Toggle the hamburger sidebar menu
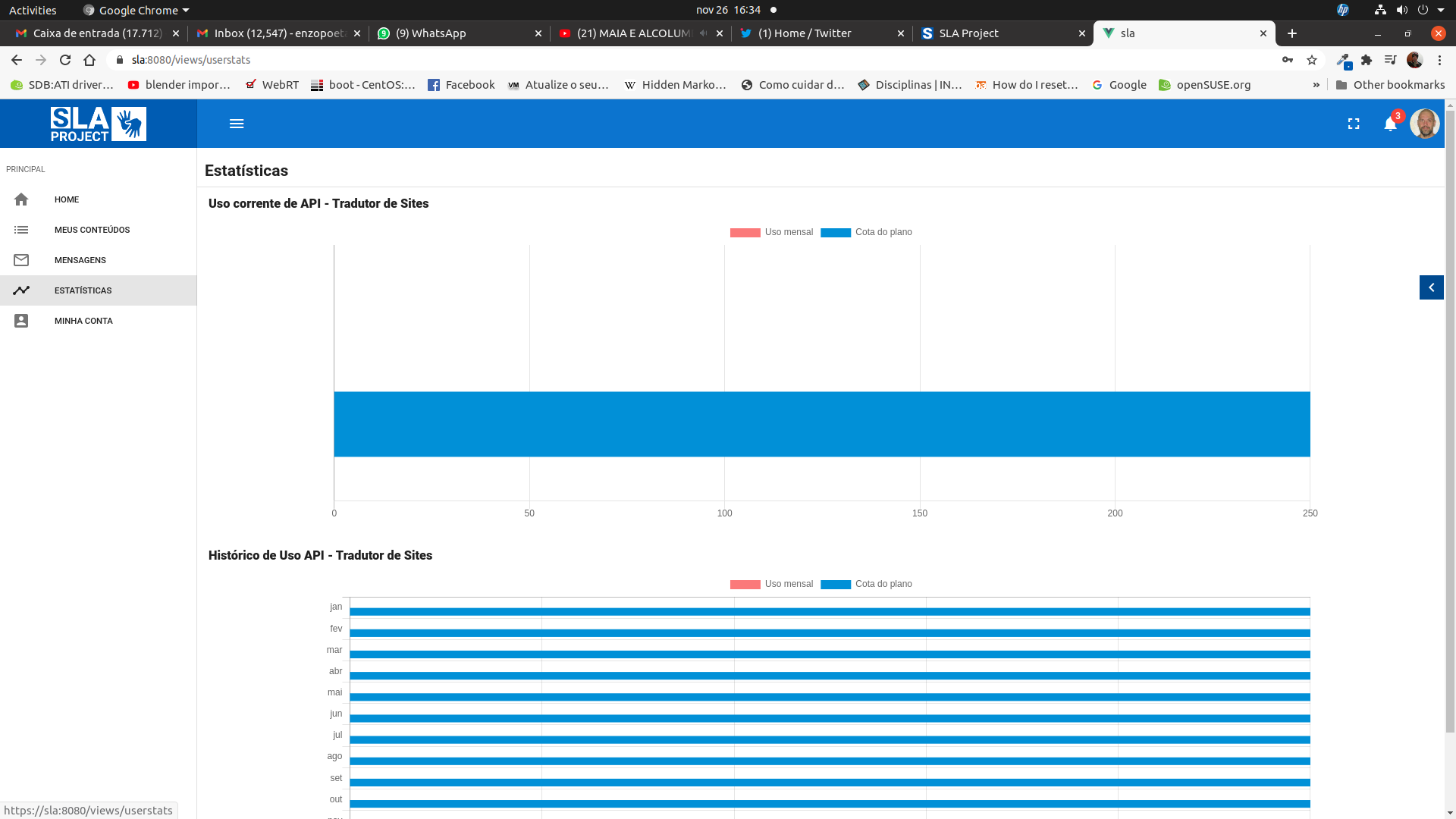 point(237,124)
